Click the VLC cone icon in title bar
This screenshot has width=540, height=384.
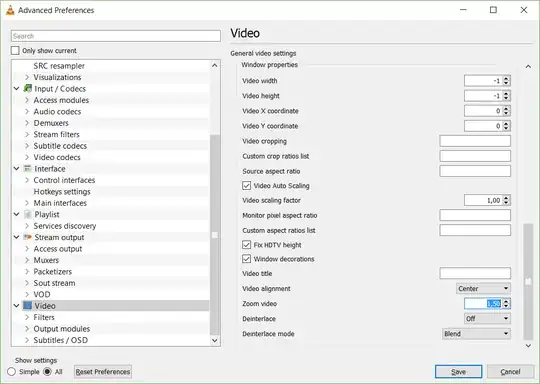point(10,10)
